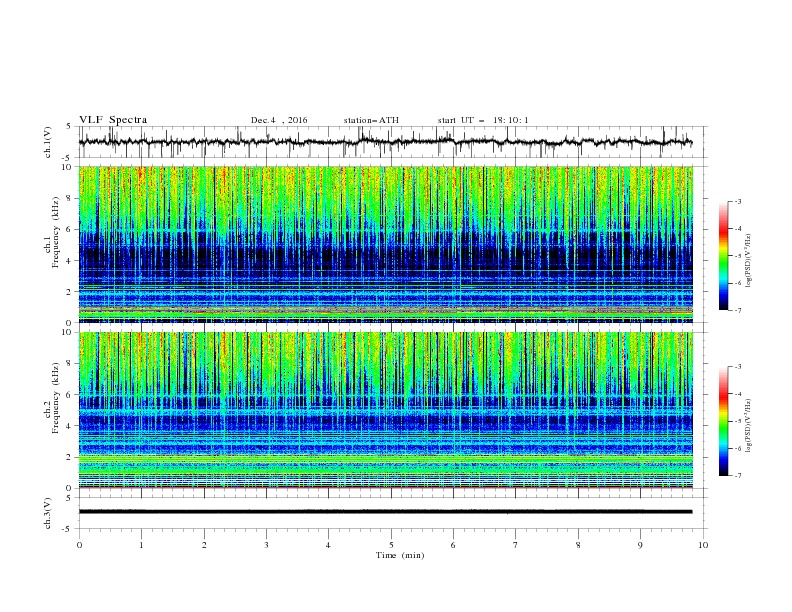Click the "10" kHz tick of ch.1 spectrogram
Viewport: 792px width, 612px height.
coord(68,167)
